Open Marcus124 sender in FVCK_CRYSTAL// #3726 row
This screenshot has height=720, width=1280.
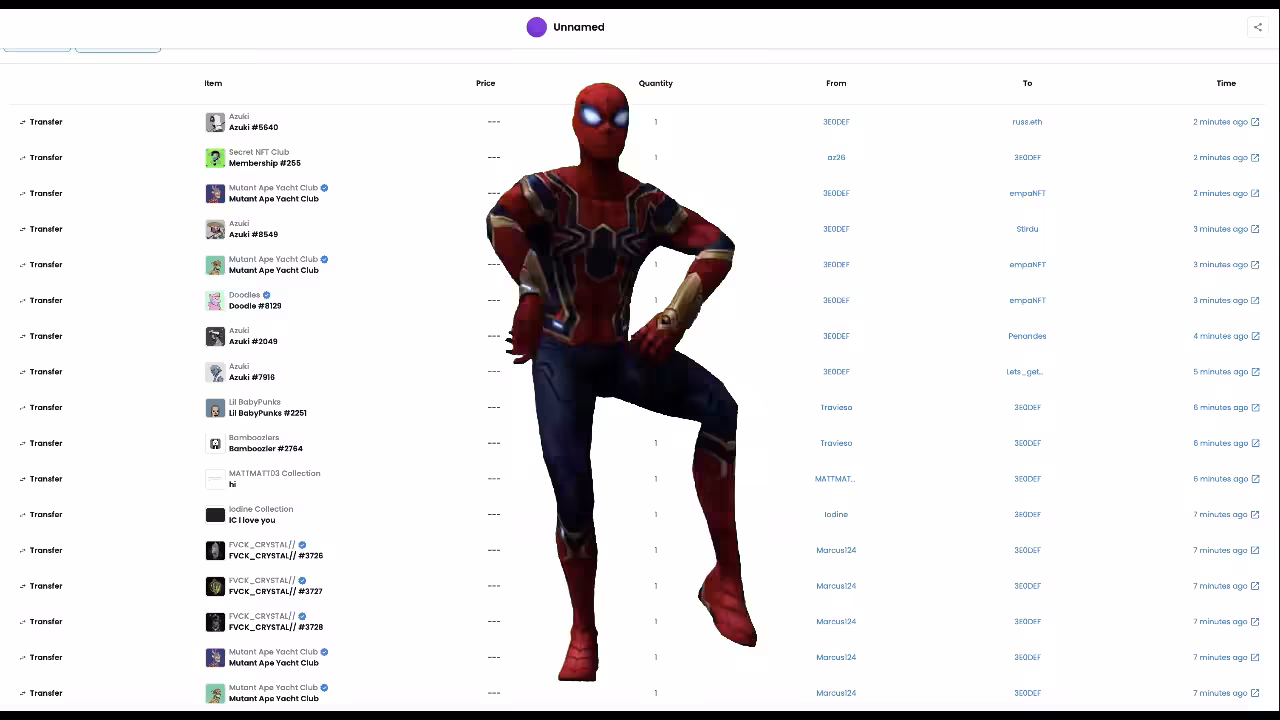pyautogui.click(x=836, y=551)
